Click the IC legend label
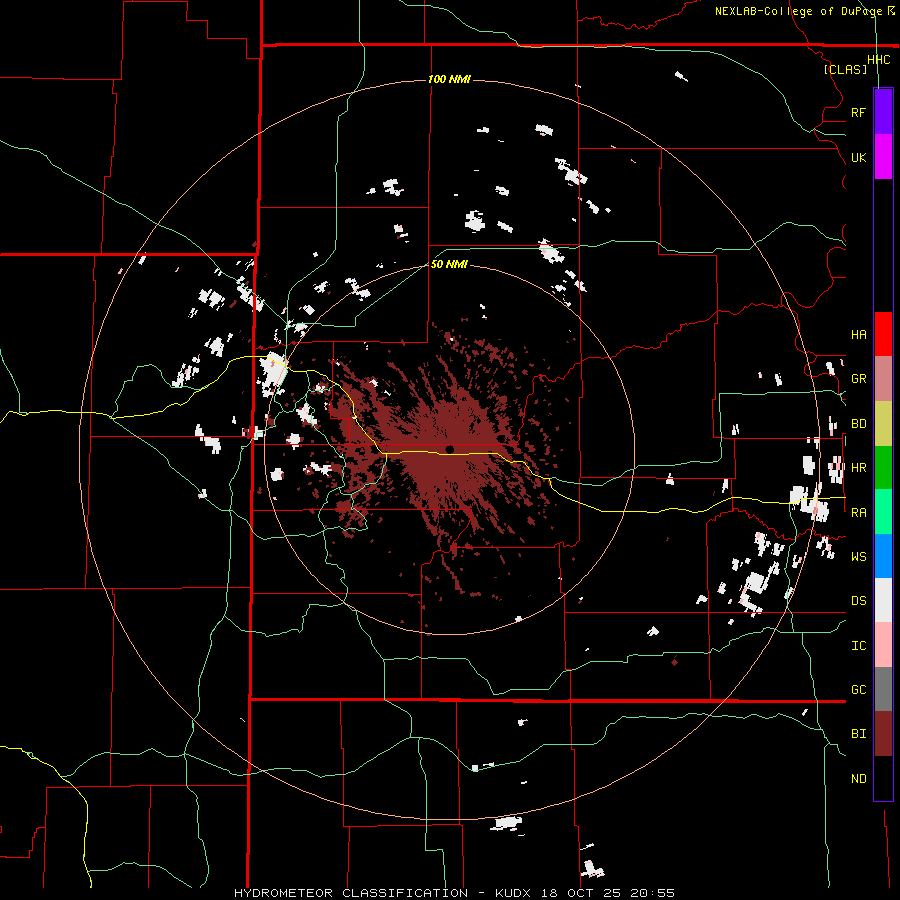The image size is (900, 900). tap(858, 646)
